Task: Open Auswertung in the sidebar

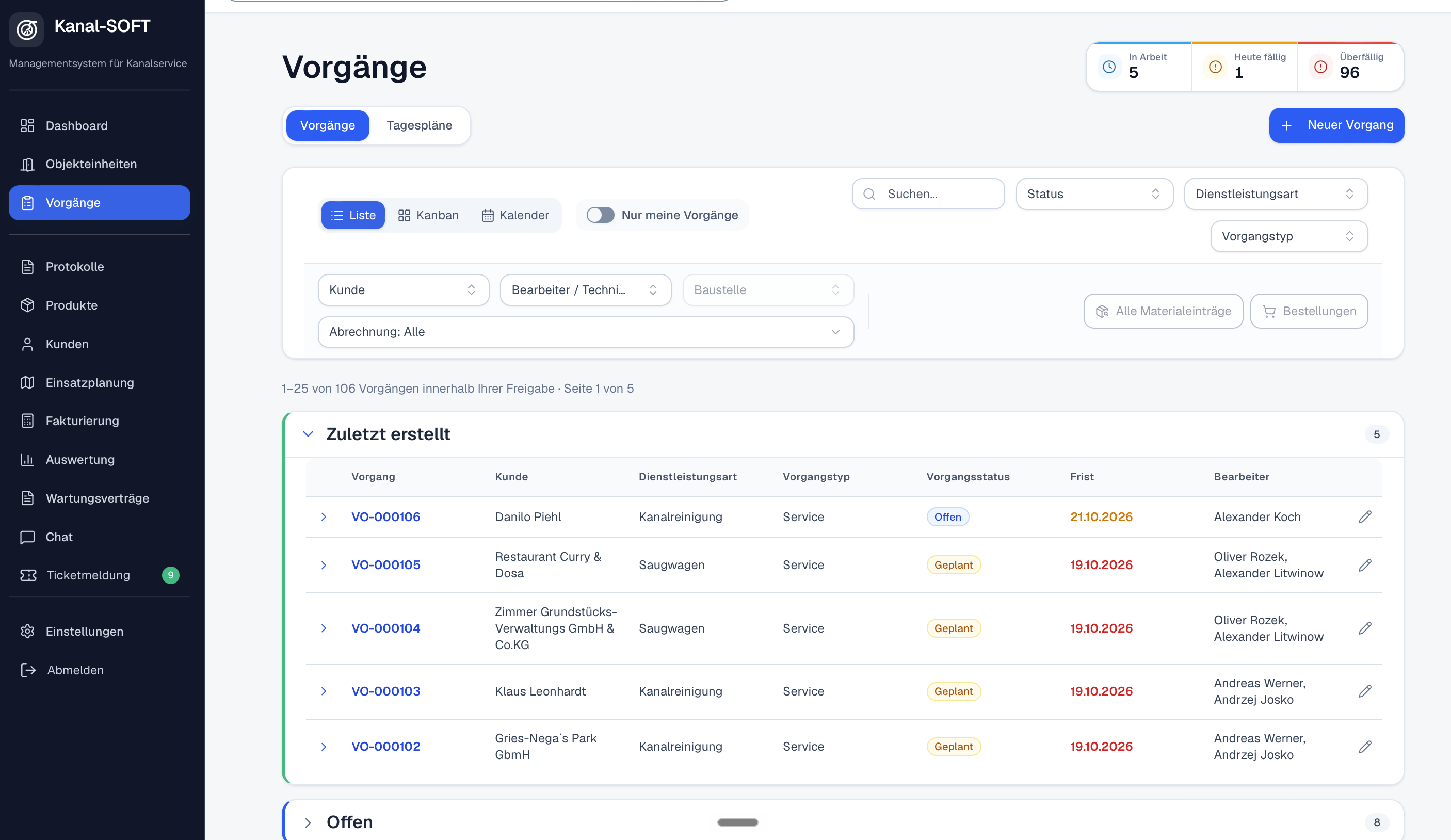Action: pos(99,459)
